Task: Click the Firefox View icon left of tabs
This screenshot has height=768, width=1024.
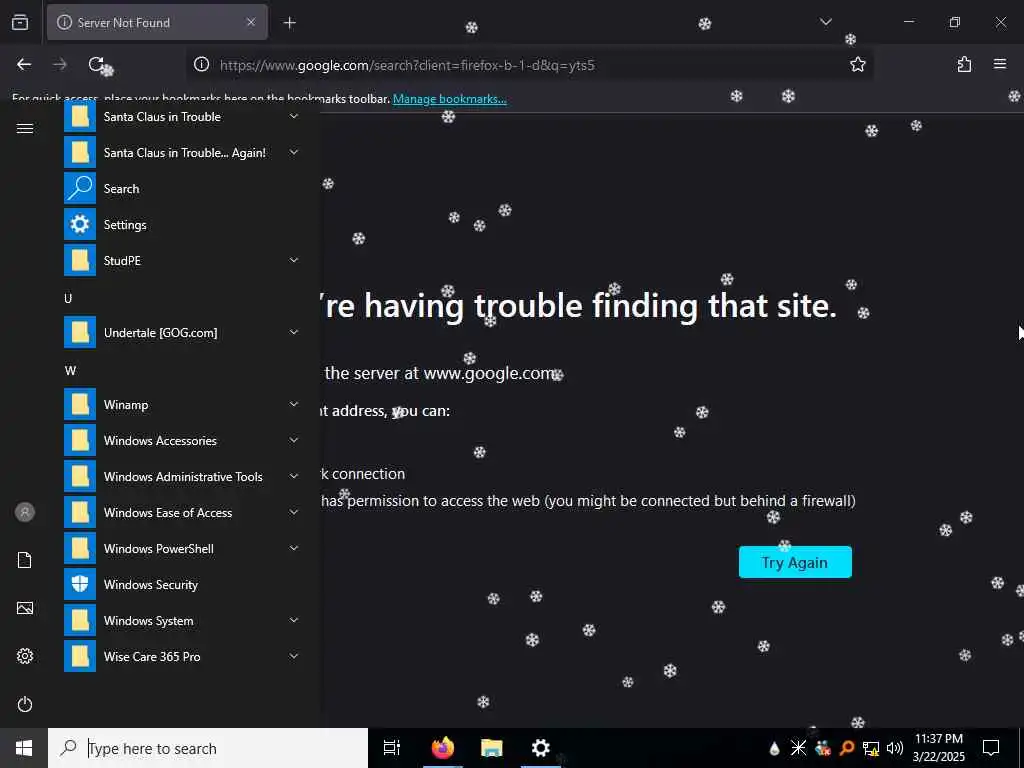Action: pos(20,22)
